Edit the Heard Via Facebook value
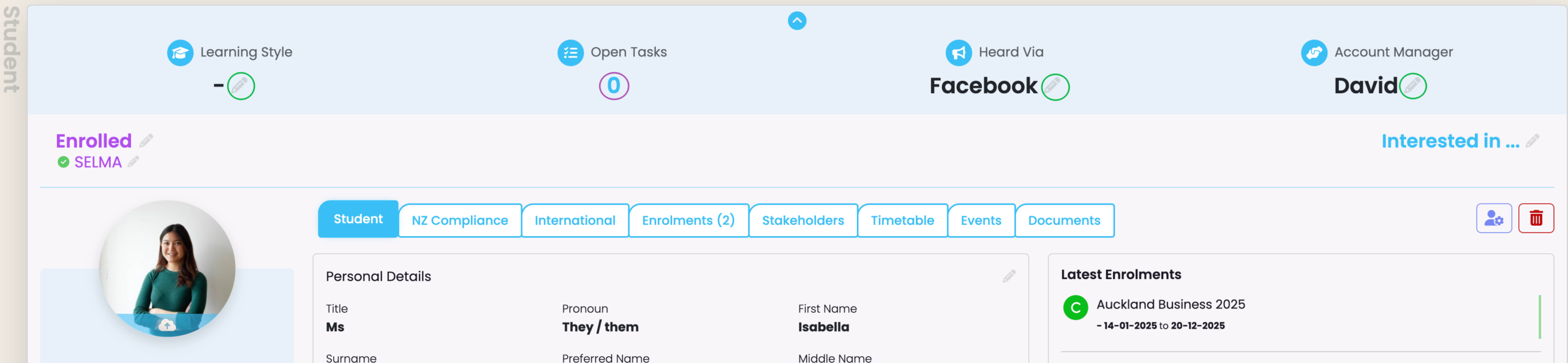The width and height of the screenshot is (1568, 363). pyautogui.click(x=1055, y=86)
